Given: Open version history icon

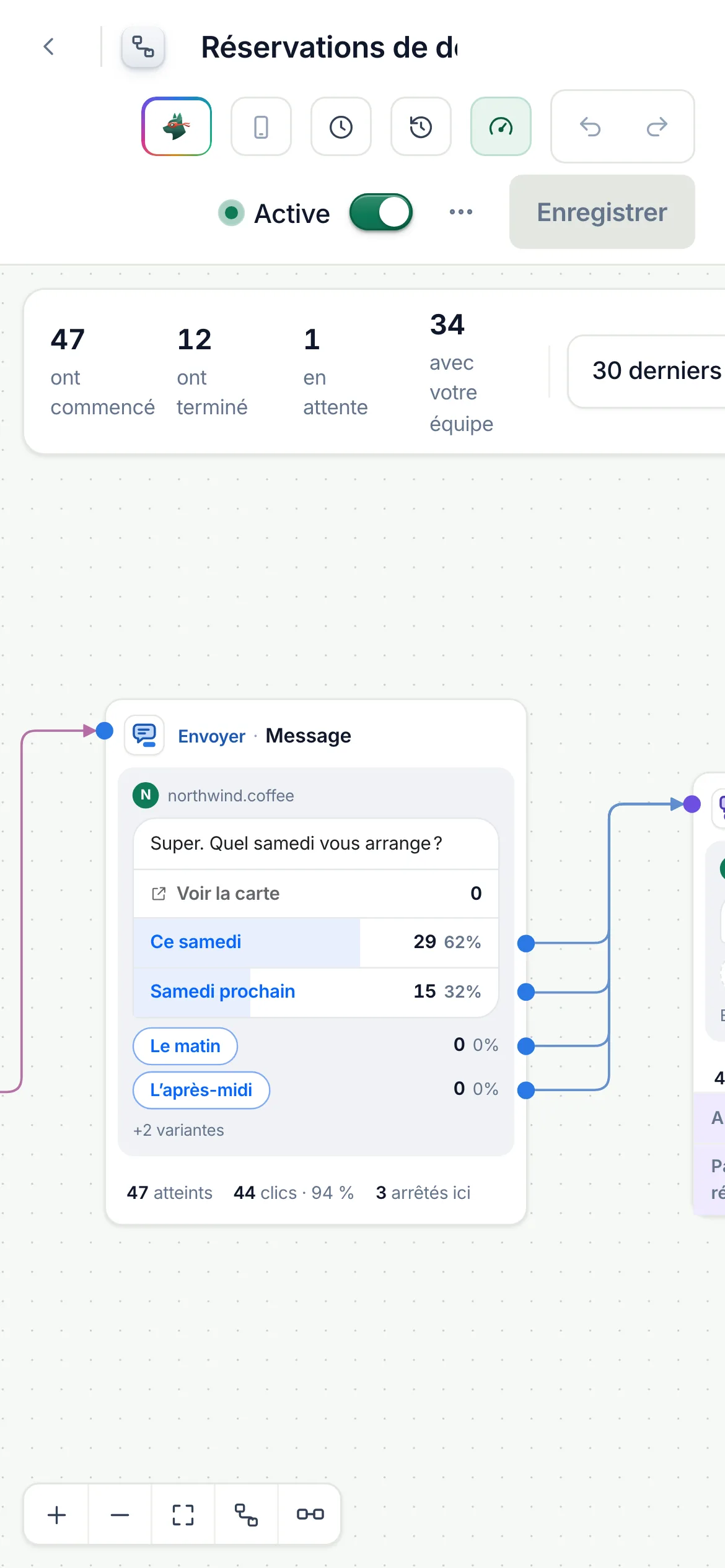Looking at the screenshot, I should coord(421,126).
